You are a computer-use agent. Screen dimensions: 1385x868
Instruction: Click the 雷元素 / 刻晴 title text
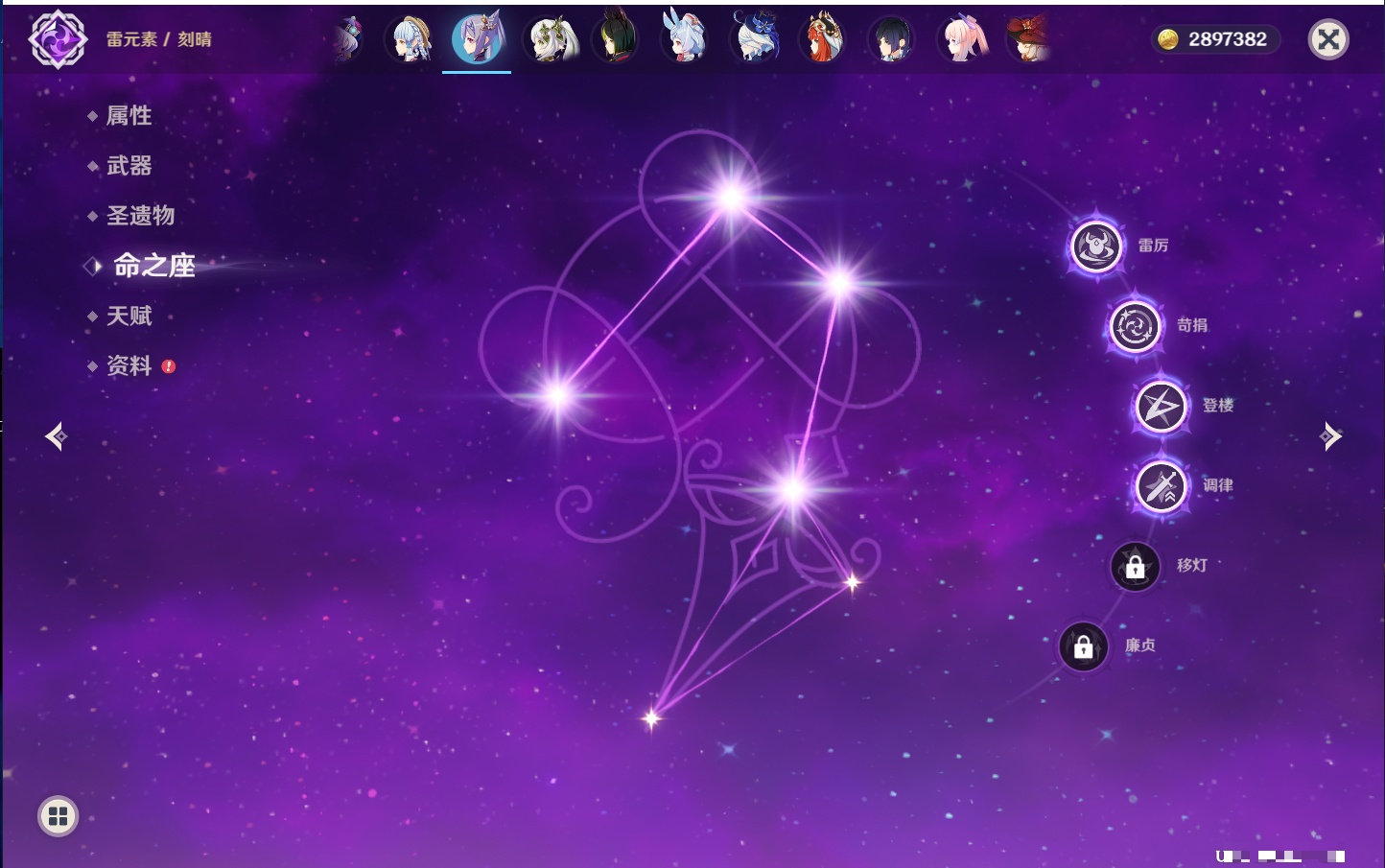coord(159,39)
